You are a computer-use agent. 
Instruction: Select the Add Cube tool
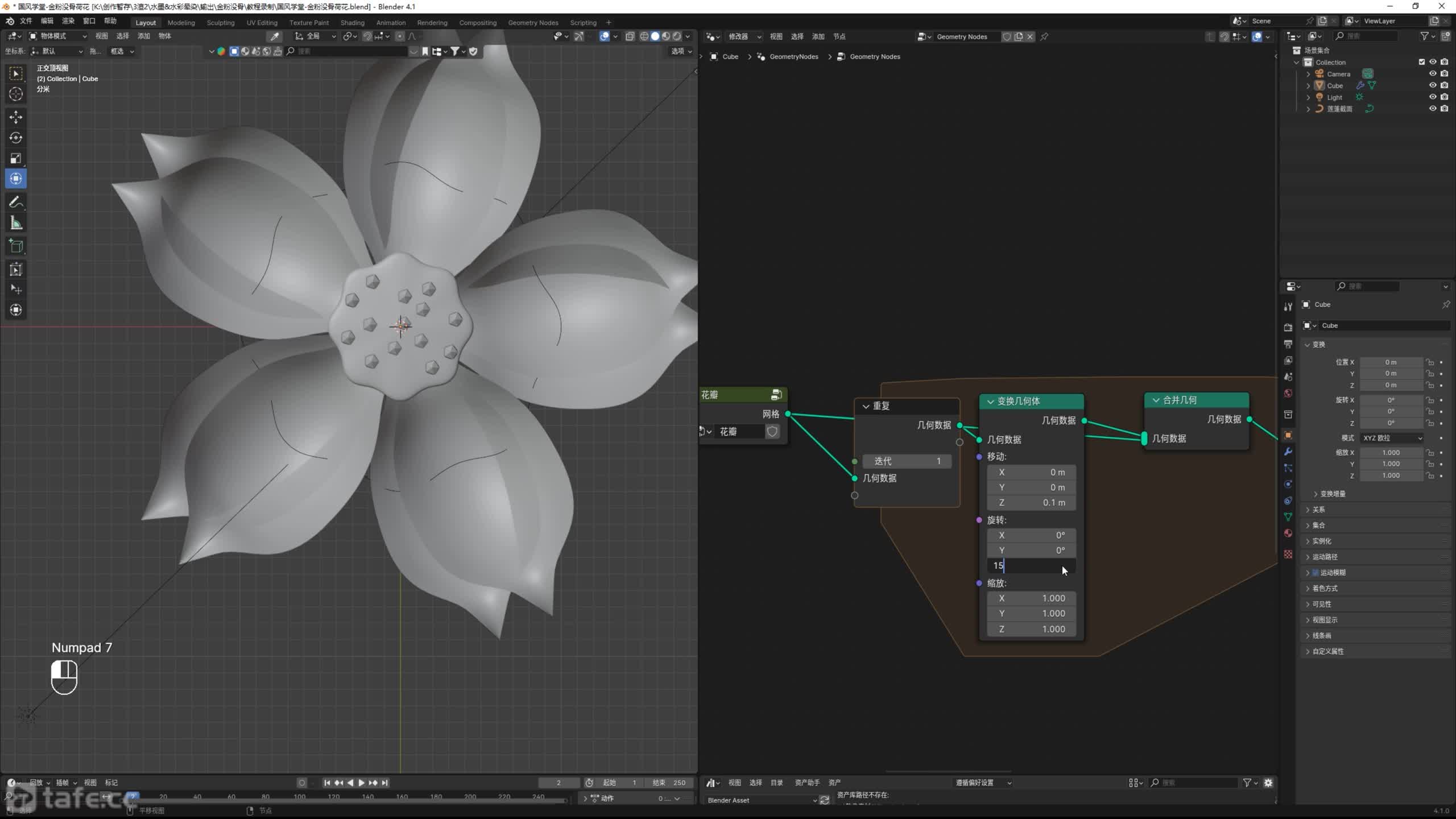click(x=15, y=246)
